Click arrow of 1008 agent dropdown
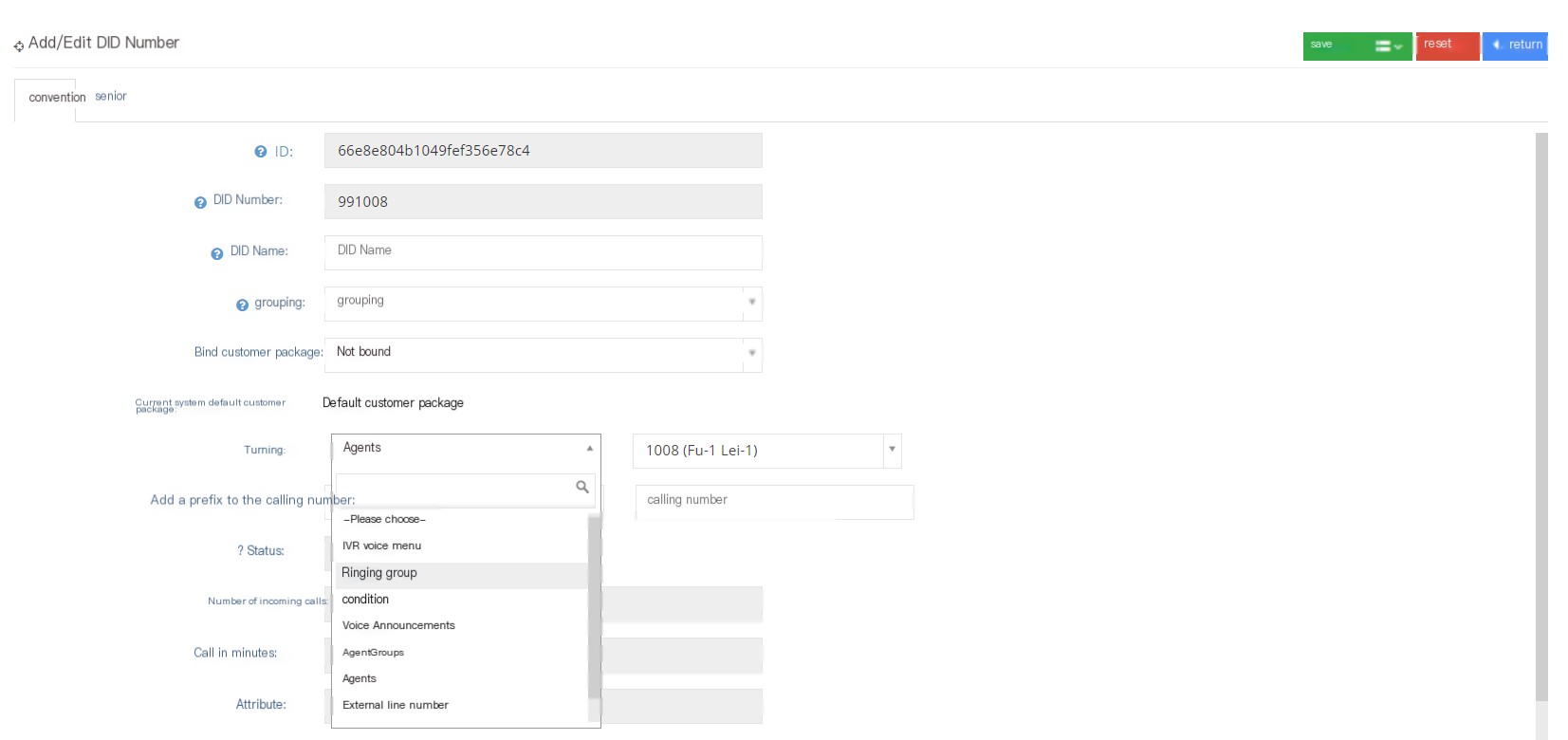 coord(892,450)
